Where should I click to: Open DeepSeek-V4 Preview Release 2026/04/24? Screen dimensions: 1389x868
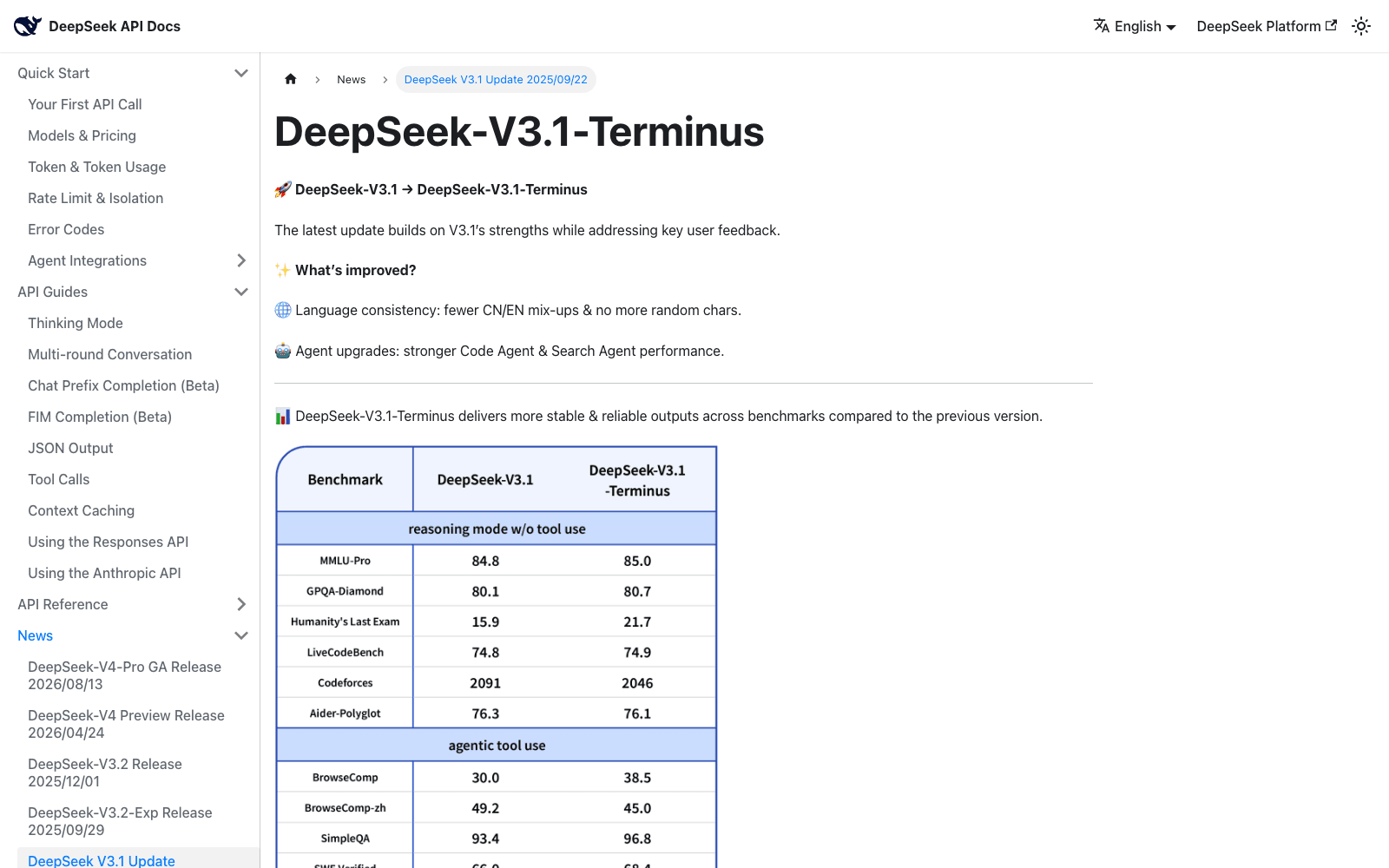[x=127, y=724]
